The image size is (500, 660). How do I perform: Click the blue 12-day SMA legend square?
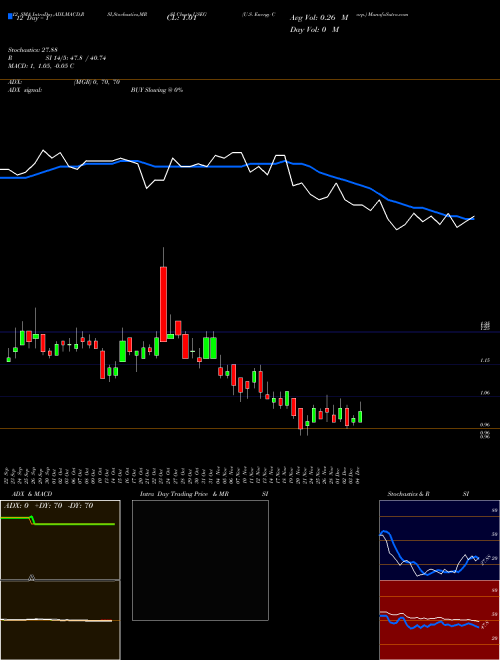click(x=10, y=16)
